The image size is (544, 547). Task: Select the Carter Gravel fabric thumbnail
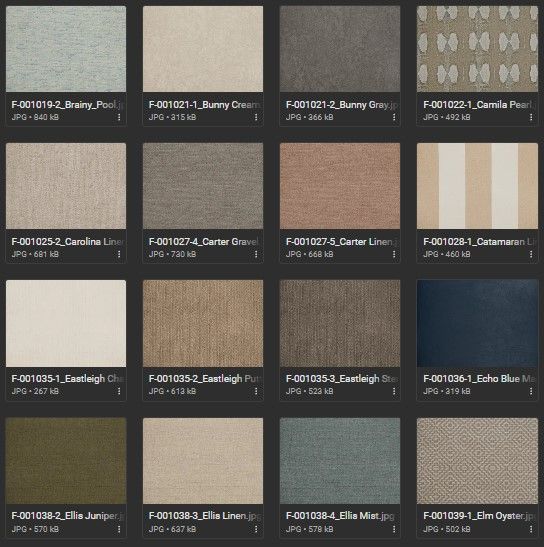pos(203,186)
